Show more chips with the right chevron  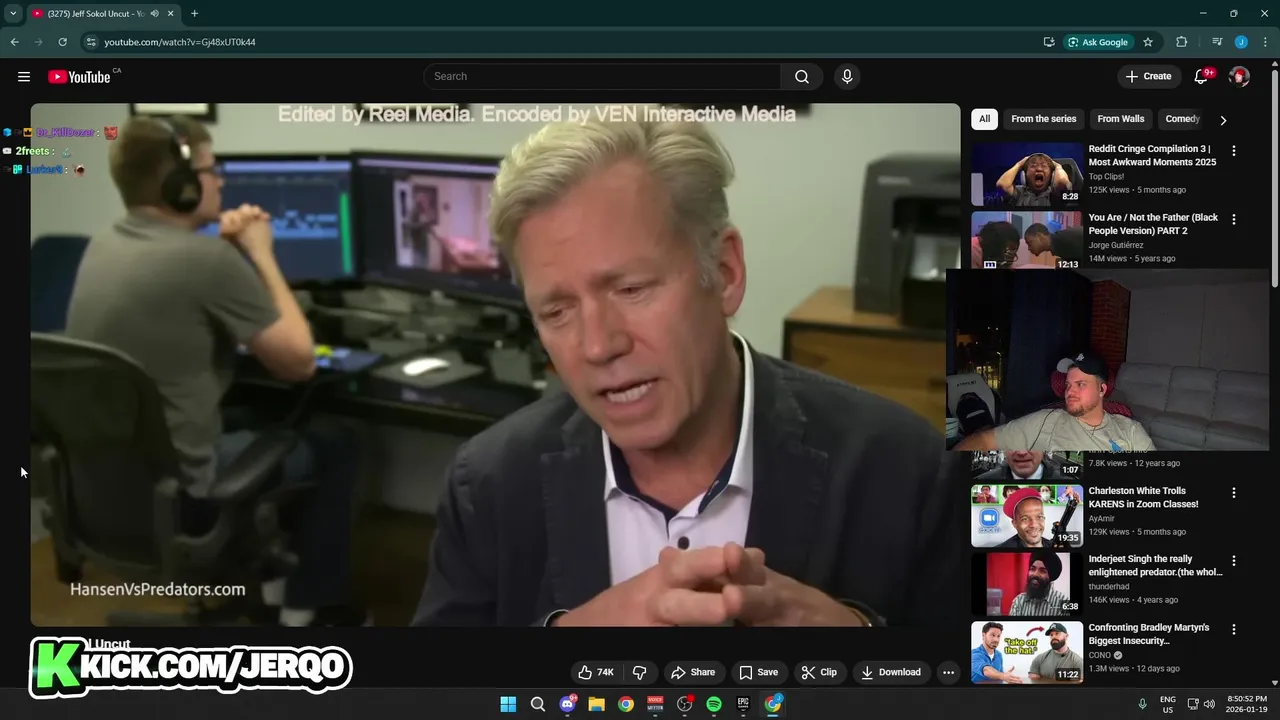(1223, 120)
